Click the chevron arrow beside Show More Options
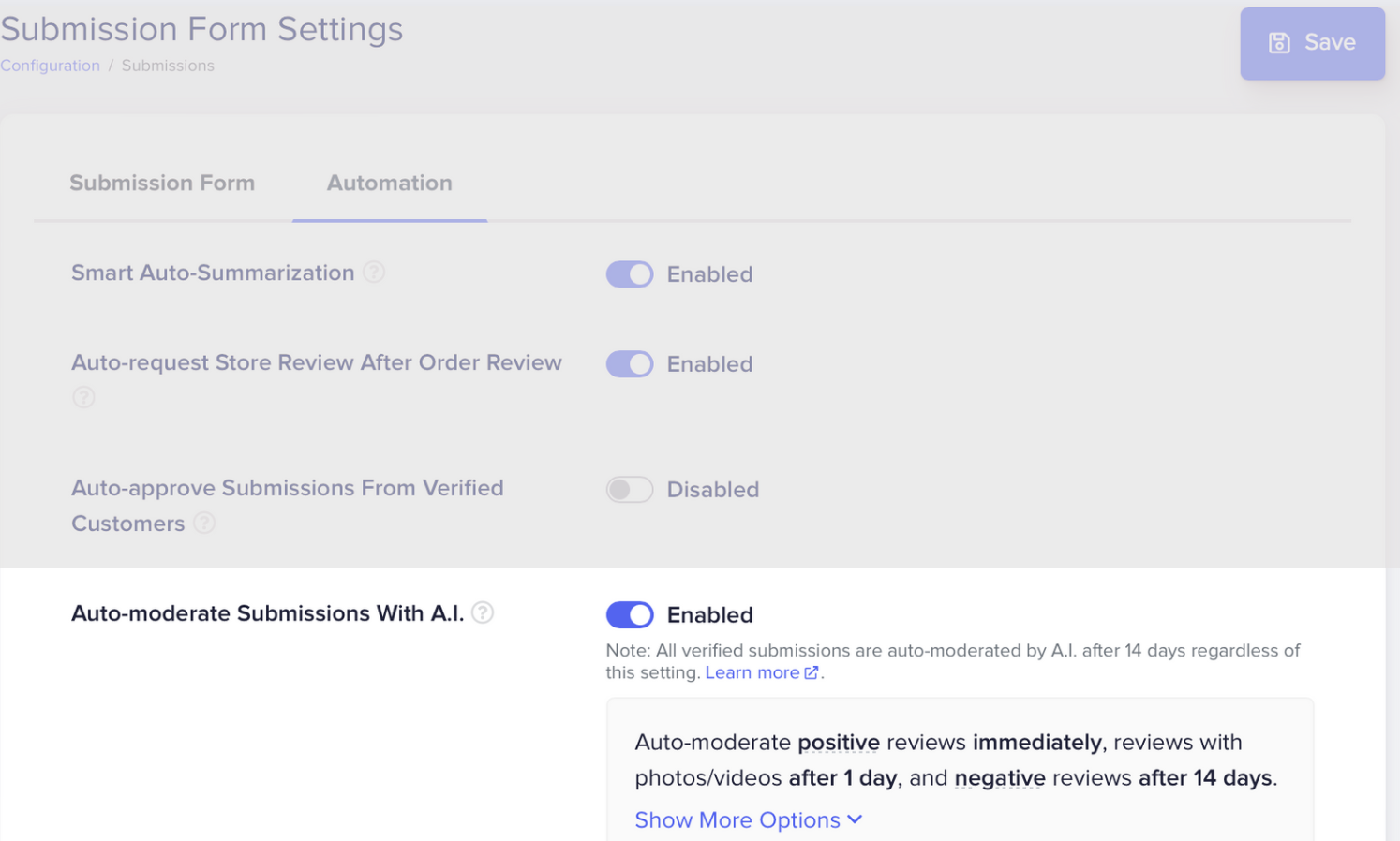The height and width of the screenshot is (841, 1400). [854, 819]
